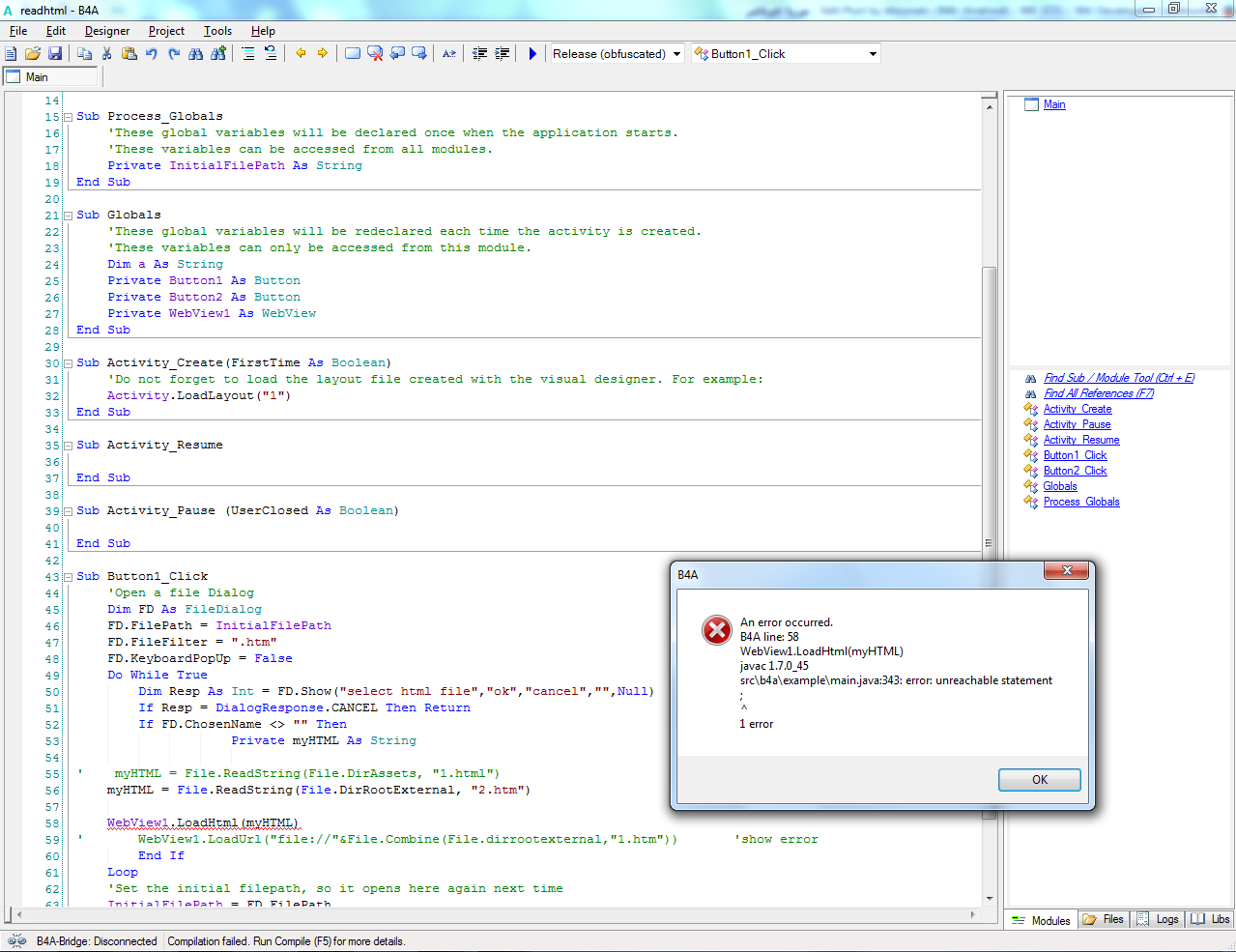Jump to Activity_Resume sub link
1236x952 pixels.
1080,440
